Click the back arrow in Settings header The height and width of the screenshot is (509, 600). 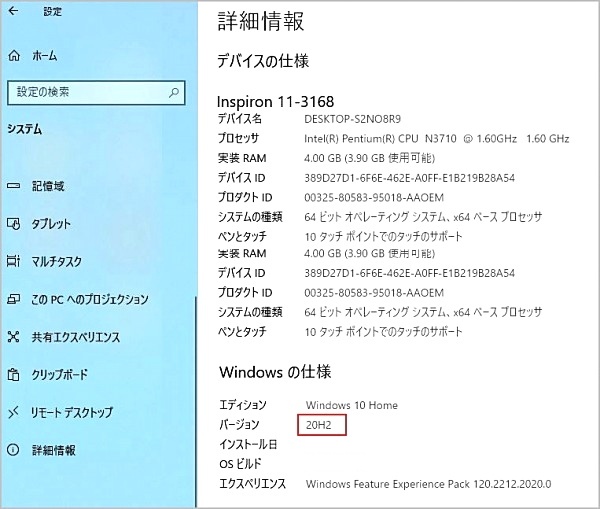(13, 11)
